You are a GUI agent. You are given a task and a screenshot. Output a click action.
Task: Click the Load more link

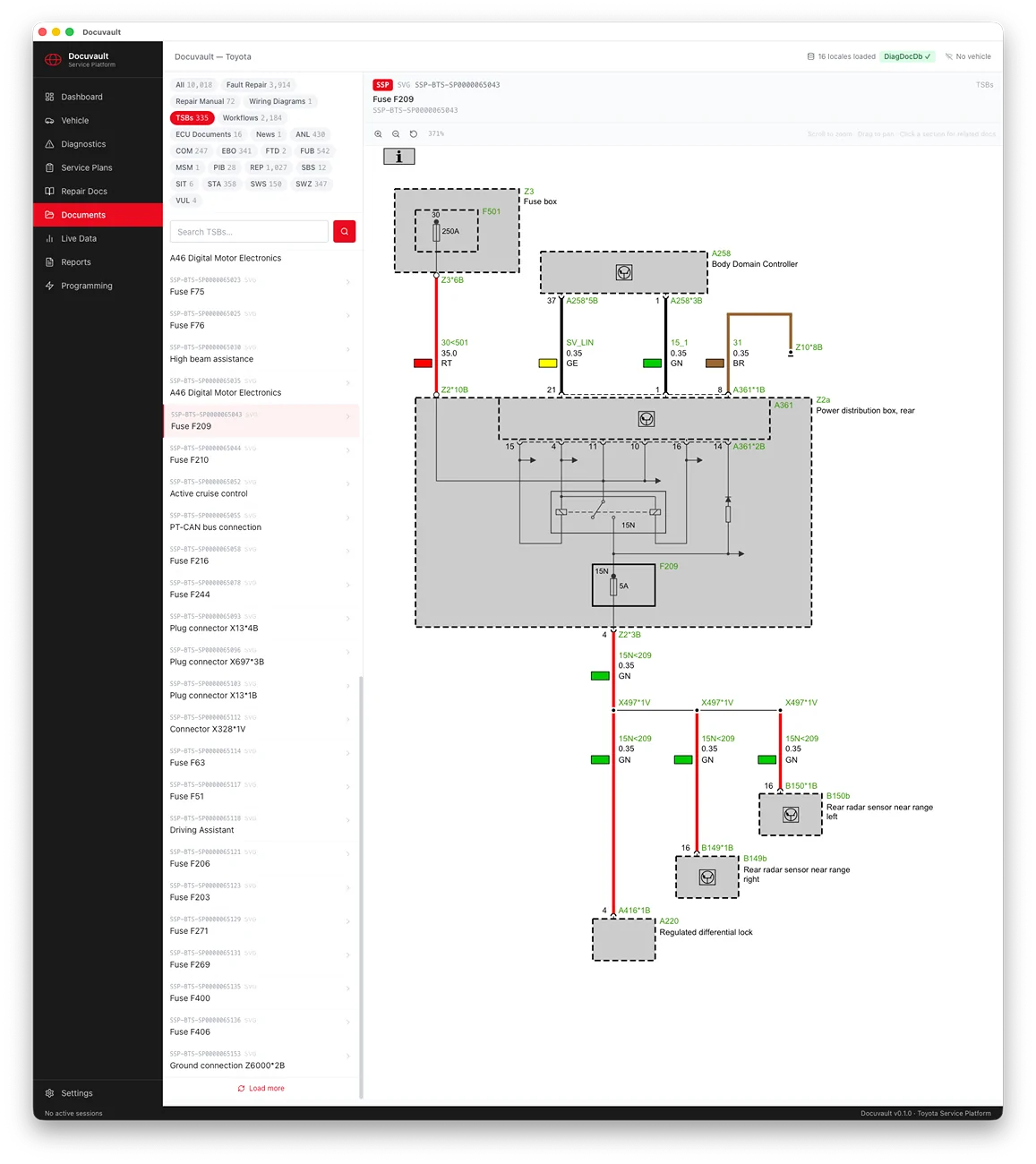coord(261,1089)
